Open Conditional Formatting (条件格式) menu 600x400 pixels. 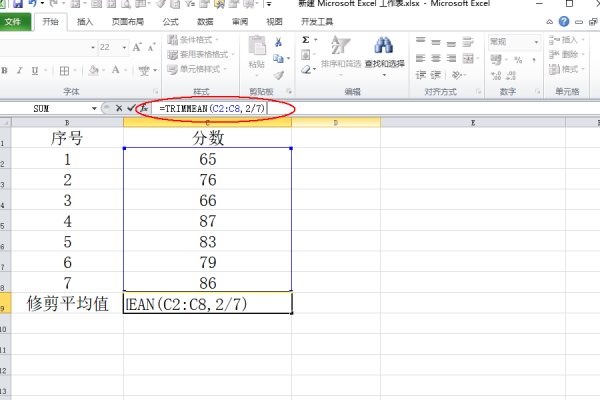pos(193,40)
